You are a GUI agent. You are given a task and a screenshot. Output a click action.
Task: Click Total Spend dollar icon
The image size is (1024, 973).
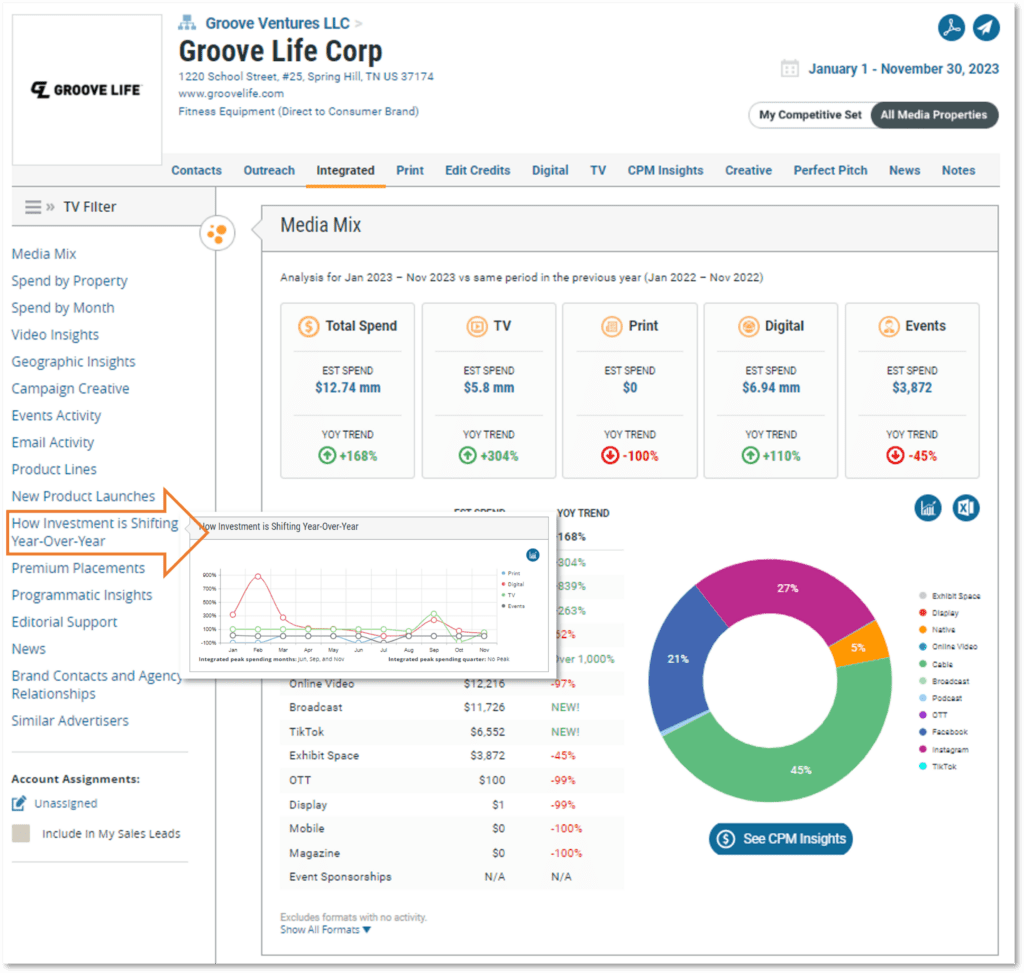(x=308, y=326)
